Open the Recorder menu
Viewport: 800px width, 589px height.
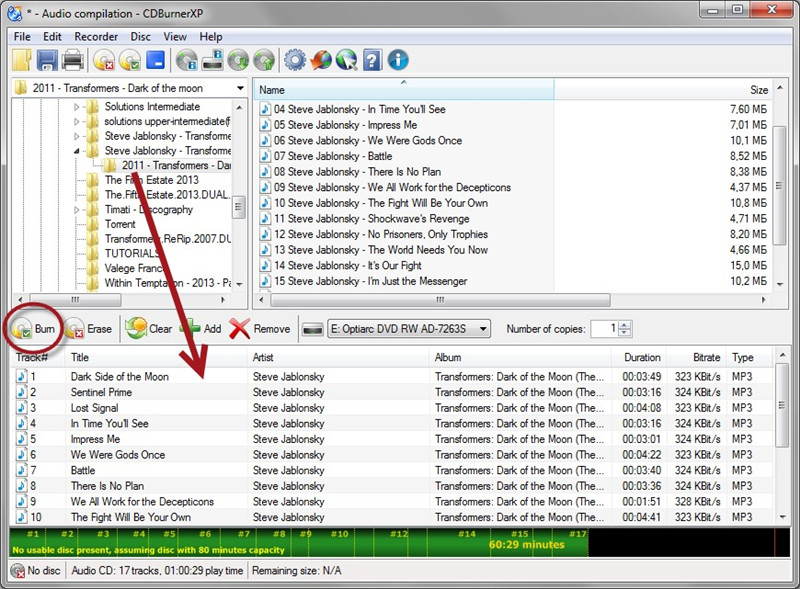(96, 36)
